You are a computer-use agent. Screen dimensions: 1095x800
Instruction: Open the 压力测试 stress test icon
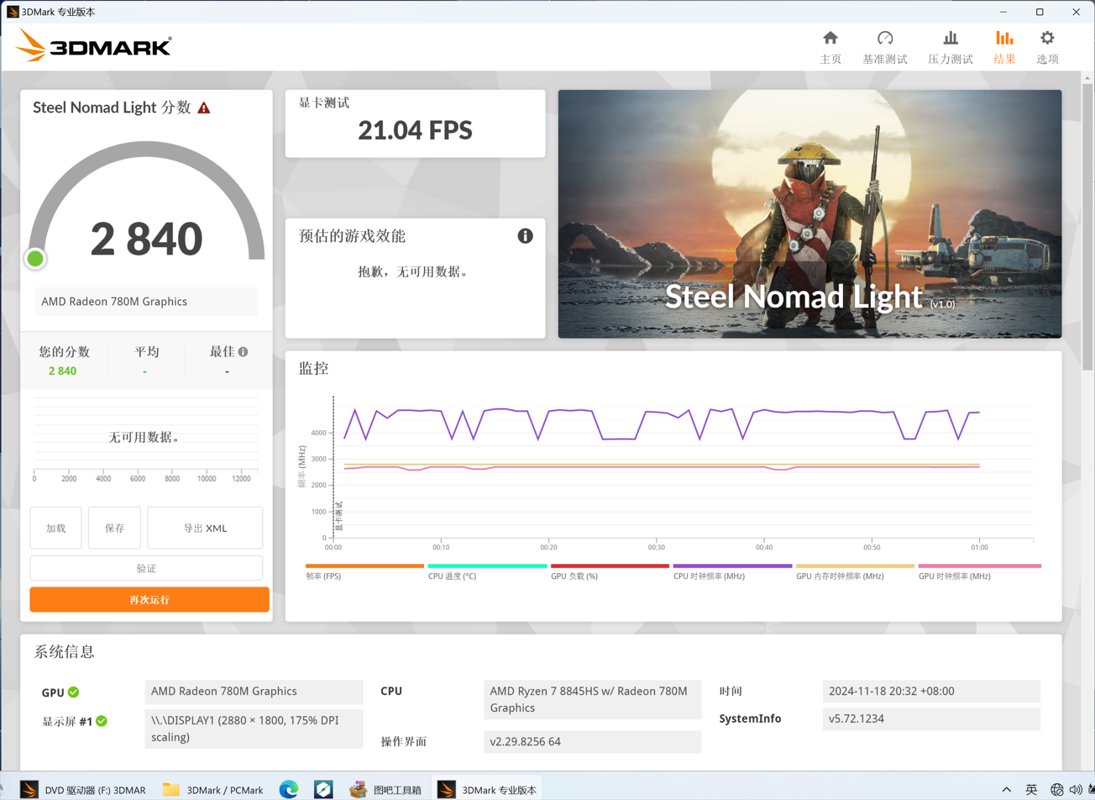click(950, 38)
